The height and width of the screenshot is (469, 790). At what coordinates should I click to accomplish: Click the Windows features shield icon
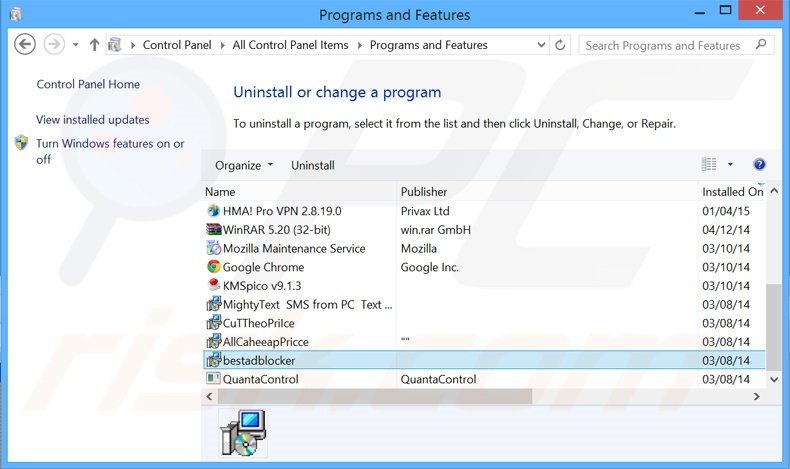coord(21,143)
